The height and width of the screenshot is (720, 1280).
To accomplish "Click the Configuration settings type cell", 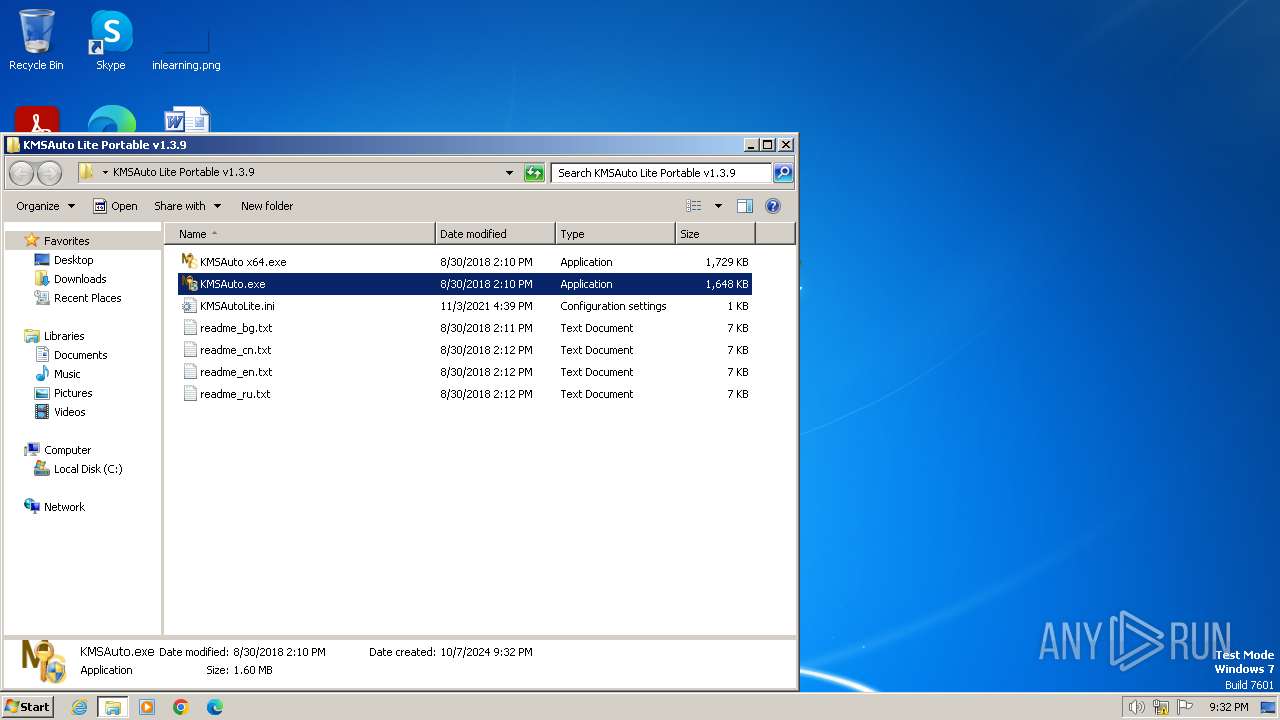I will pos(613,306).
